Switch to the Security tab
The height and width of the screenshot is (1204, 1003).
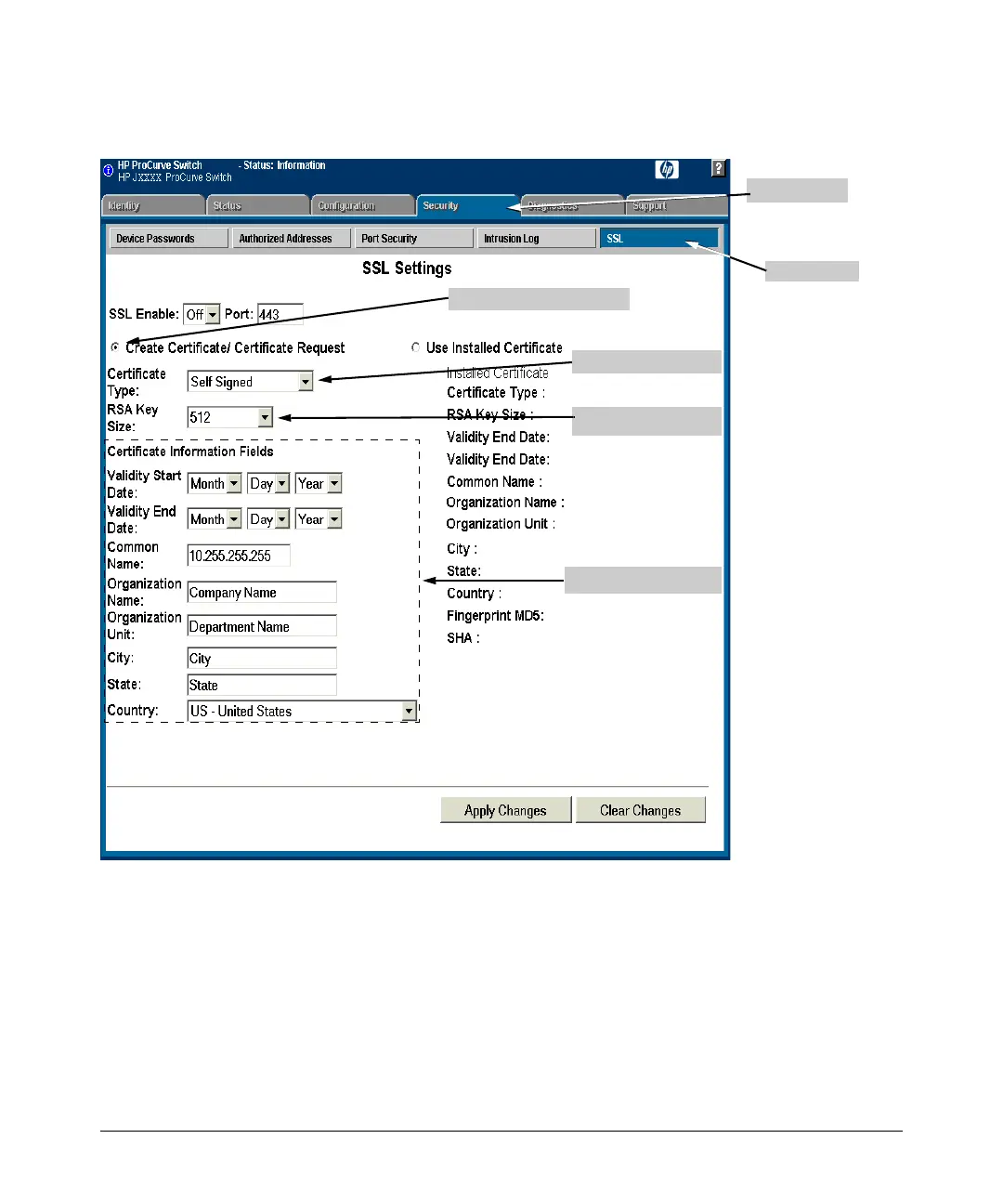pos(466,205)
